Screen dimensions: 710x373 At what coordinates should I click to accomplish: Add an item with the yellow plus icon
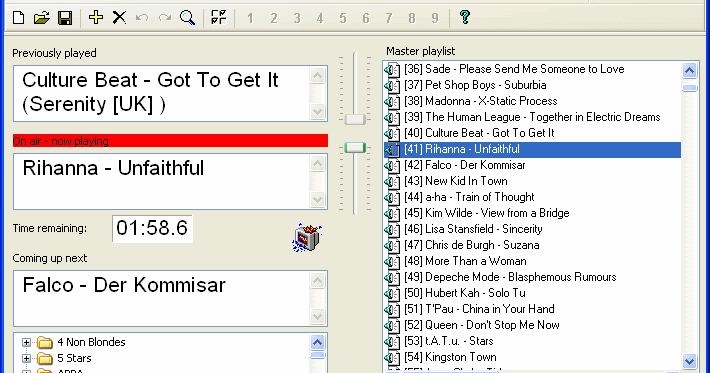click(96, 18)
